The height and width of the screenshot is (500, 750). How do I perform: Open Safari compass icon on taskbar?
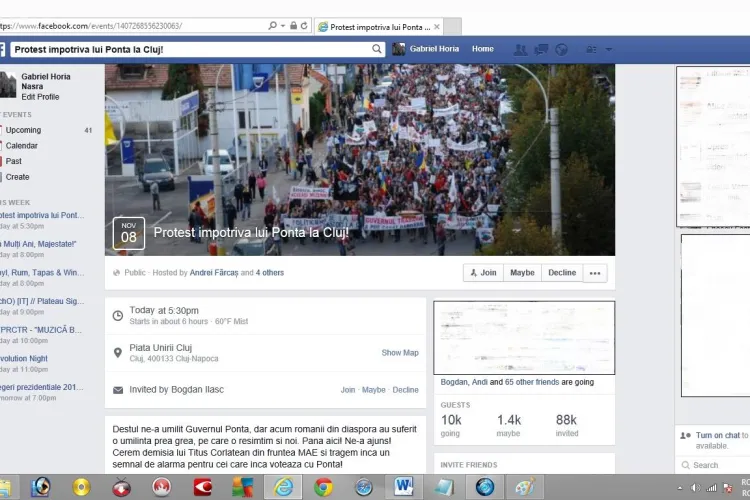(x=364, y=487)
